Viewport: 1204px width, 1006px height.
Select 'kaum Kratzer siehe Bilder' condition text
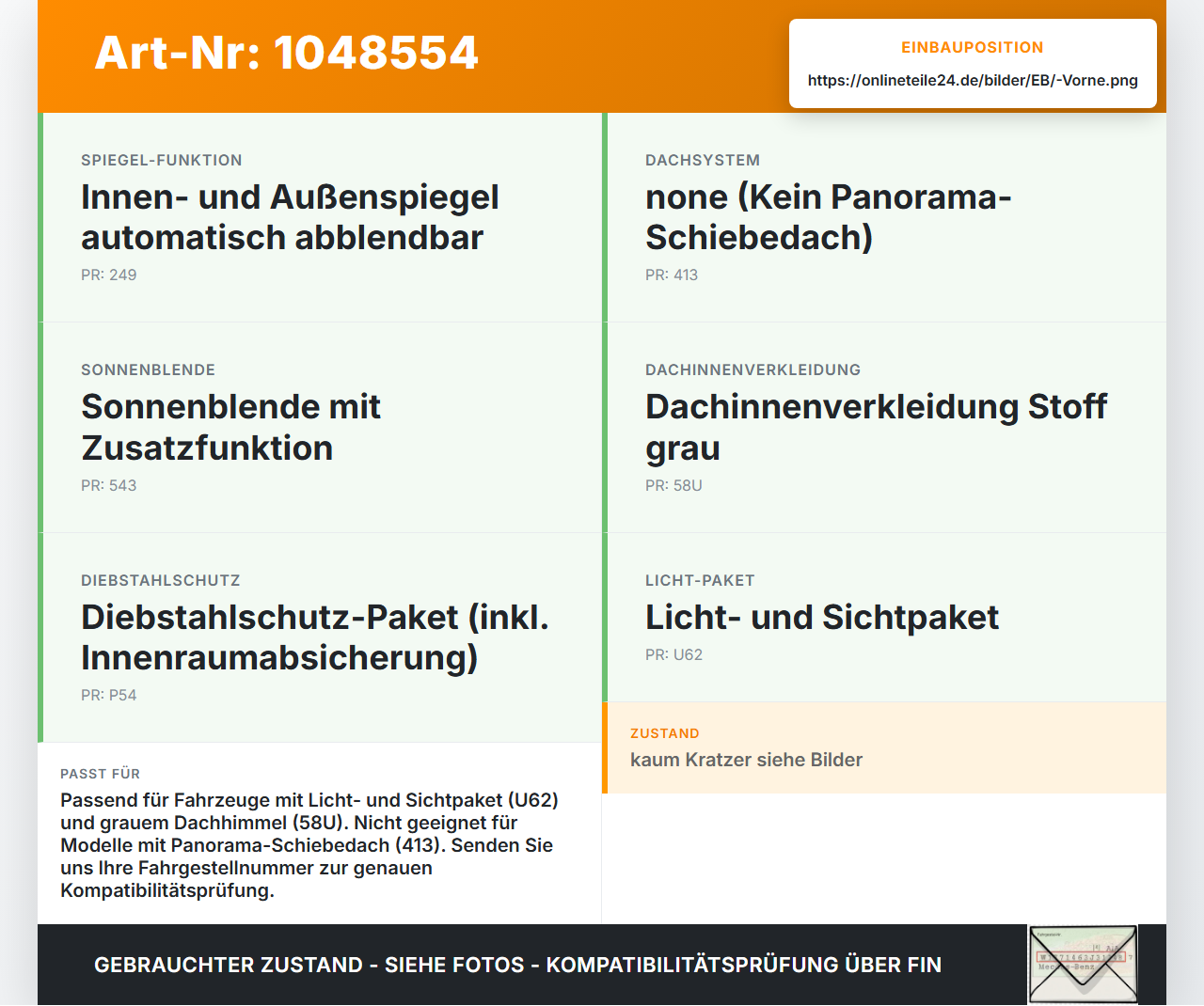point(746,760)
